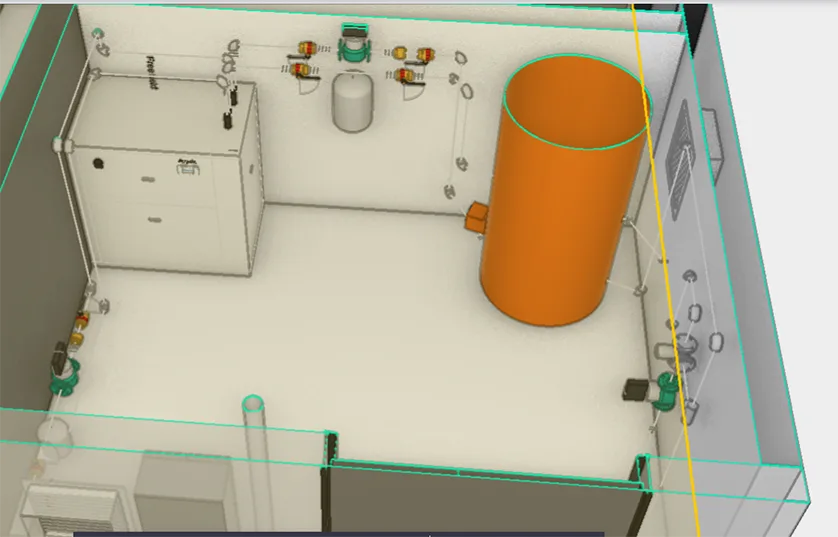
Task: Click the ventilation grille on right wall
Action: (681, 158)
